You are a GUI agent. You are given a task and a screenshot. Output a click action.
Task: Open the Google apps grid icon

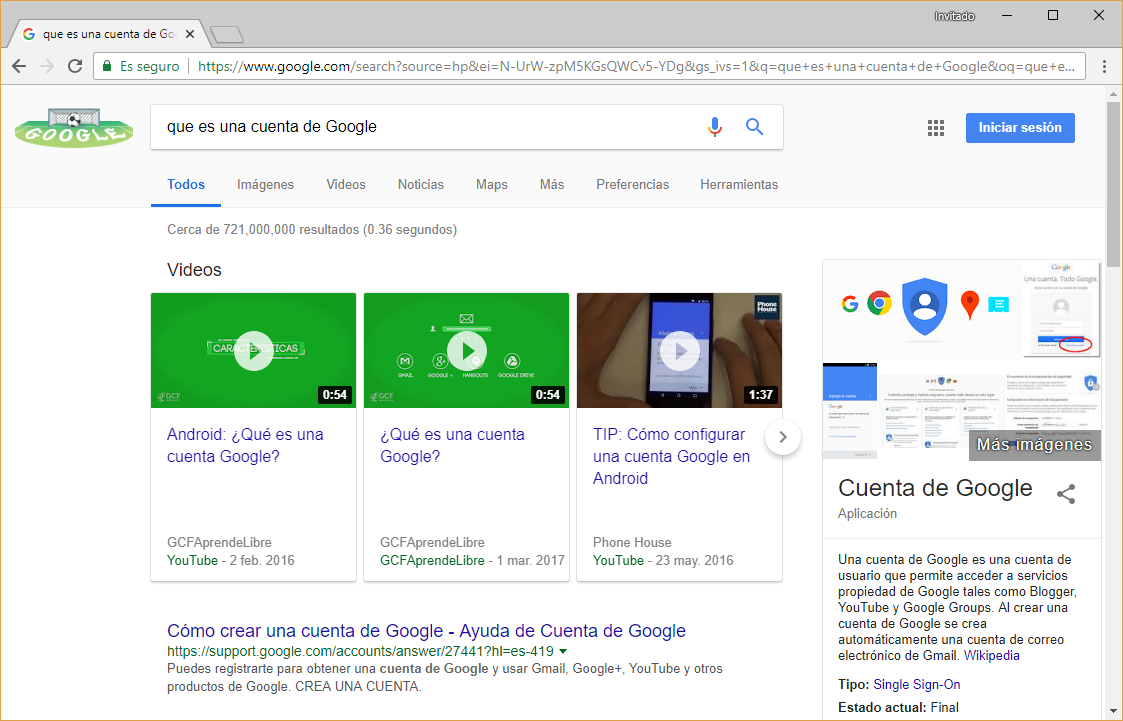coord(935,127)
